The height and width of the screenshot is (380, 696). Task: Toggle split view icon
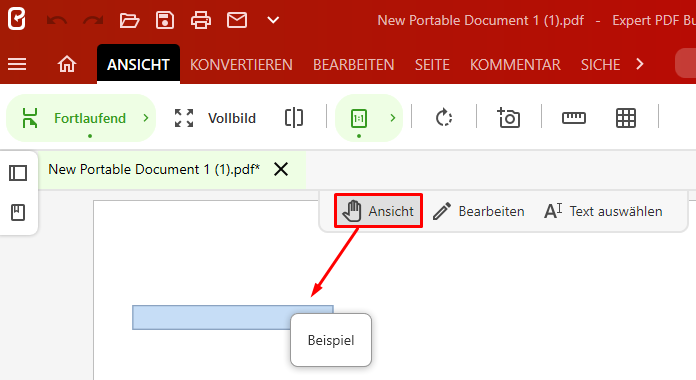click(294, 118)
